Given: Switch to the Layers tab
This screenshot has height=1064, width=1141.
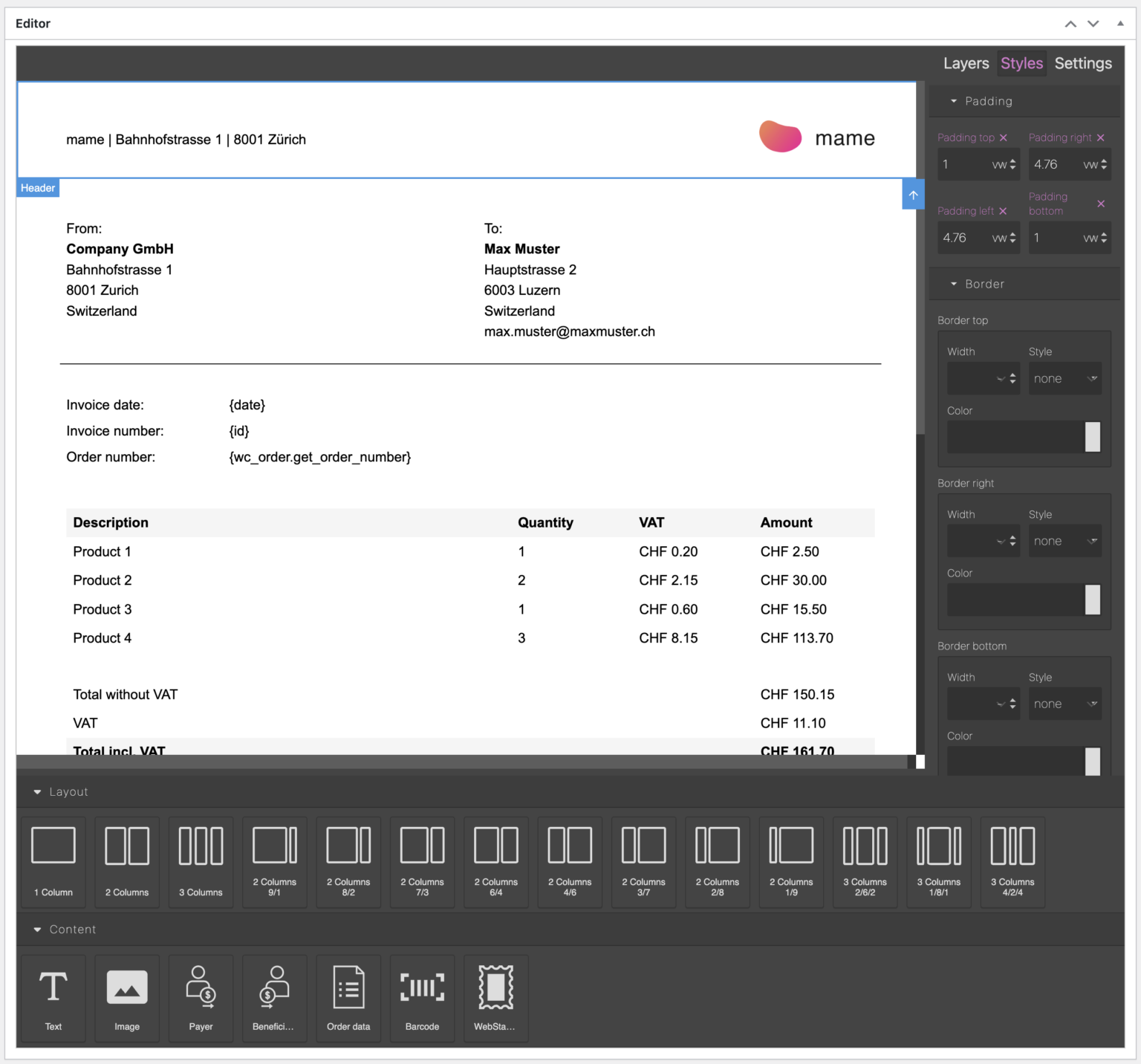Looking at the screenshot, I should click(965, 63).
